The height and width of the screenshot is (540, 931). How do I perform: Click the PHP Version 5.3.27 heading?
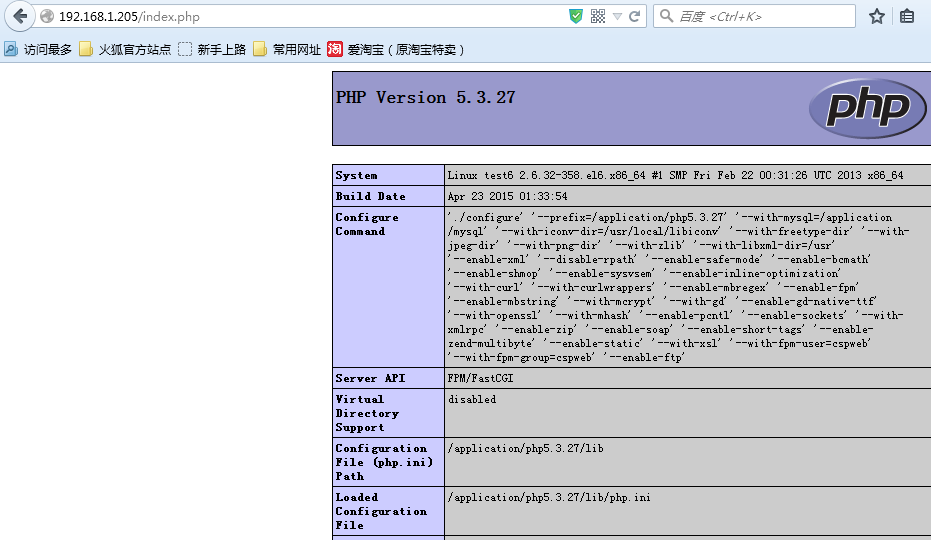click(x=426, y=97)
